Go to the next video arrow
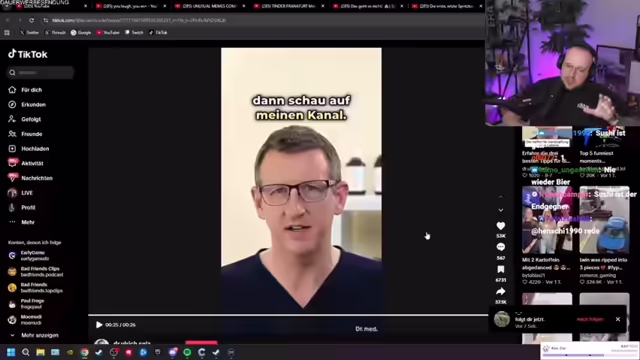This screenshot has height=360, width=640. pos(501,210)
